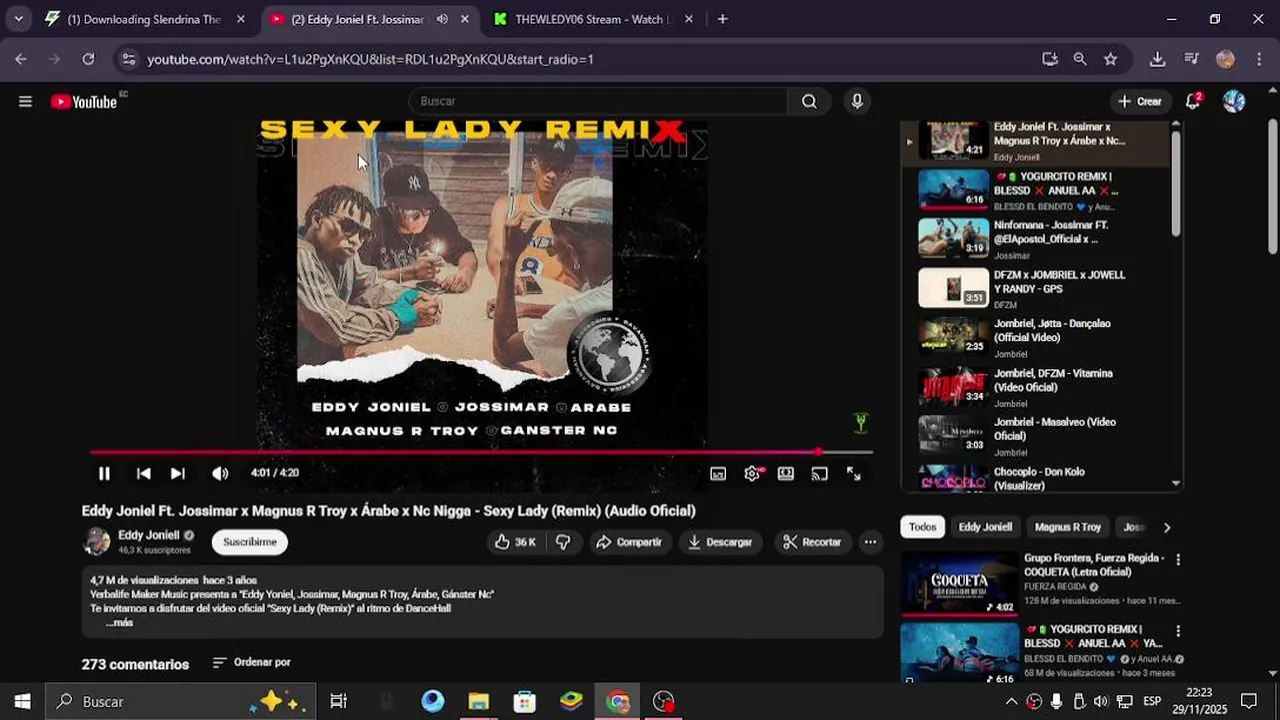Mute the YouTube tab via speaker icon
The image size is (1280, 720).
442,19
